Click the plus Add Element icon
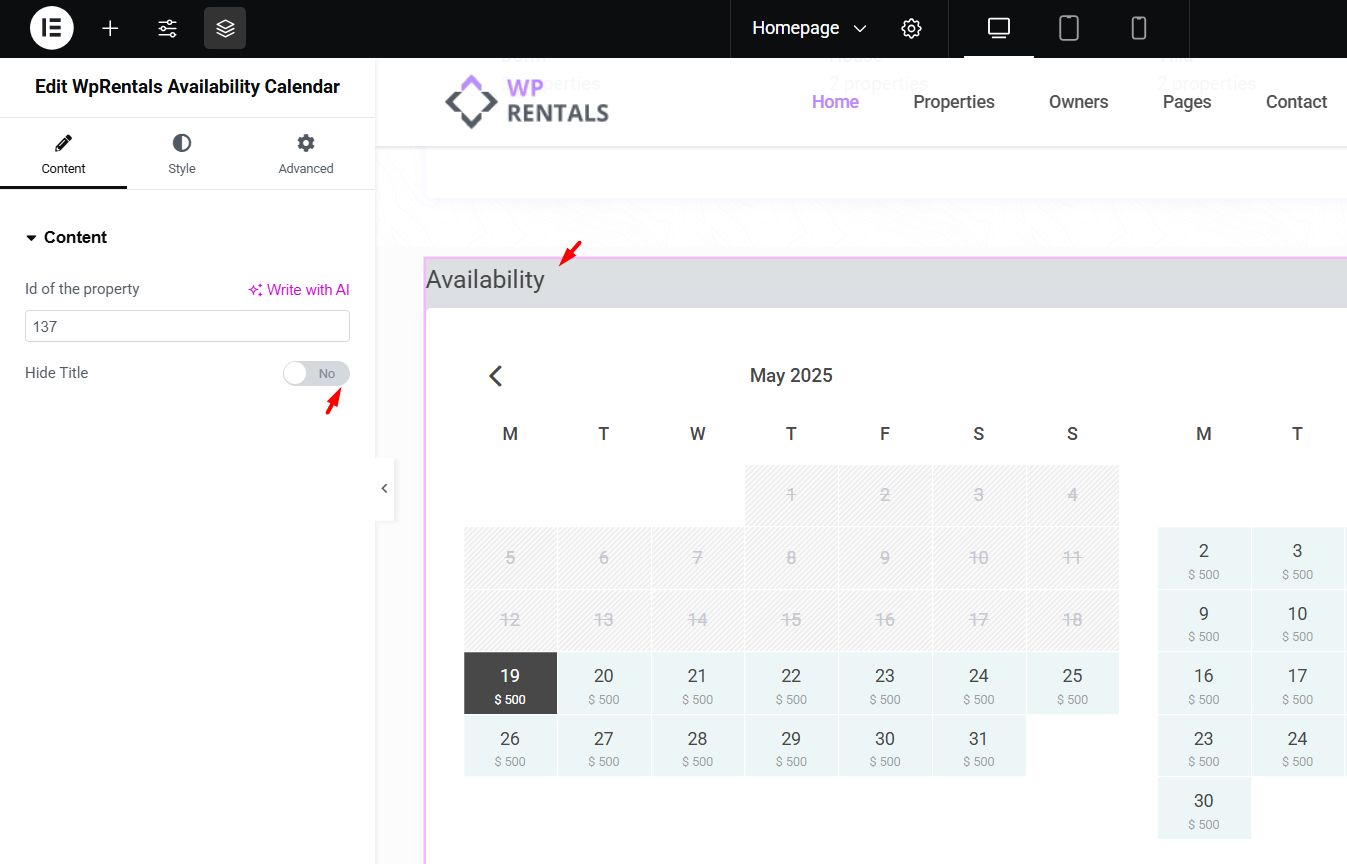 pos(110,28)
